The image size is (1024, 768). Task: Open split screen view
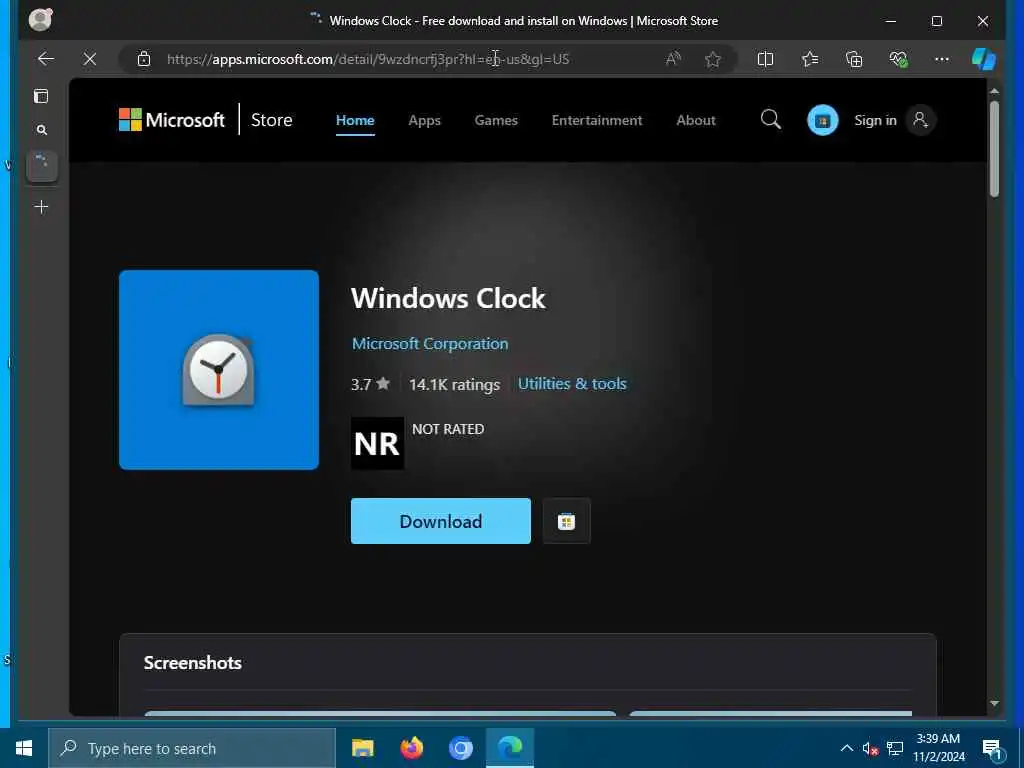[765, 59]
